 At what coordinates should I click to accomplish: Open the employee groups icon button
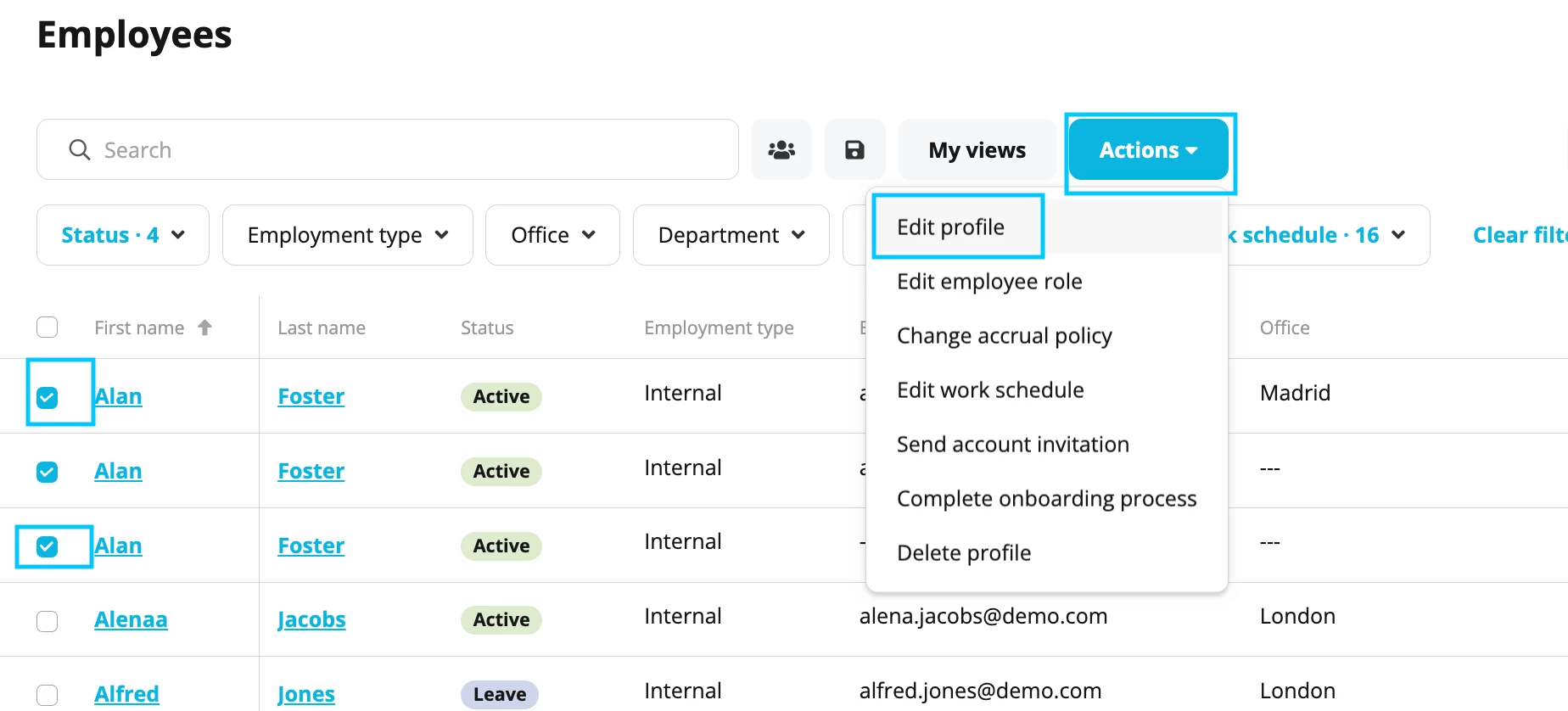click(781, 150)
